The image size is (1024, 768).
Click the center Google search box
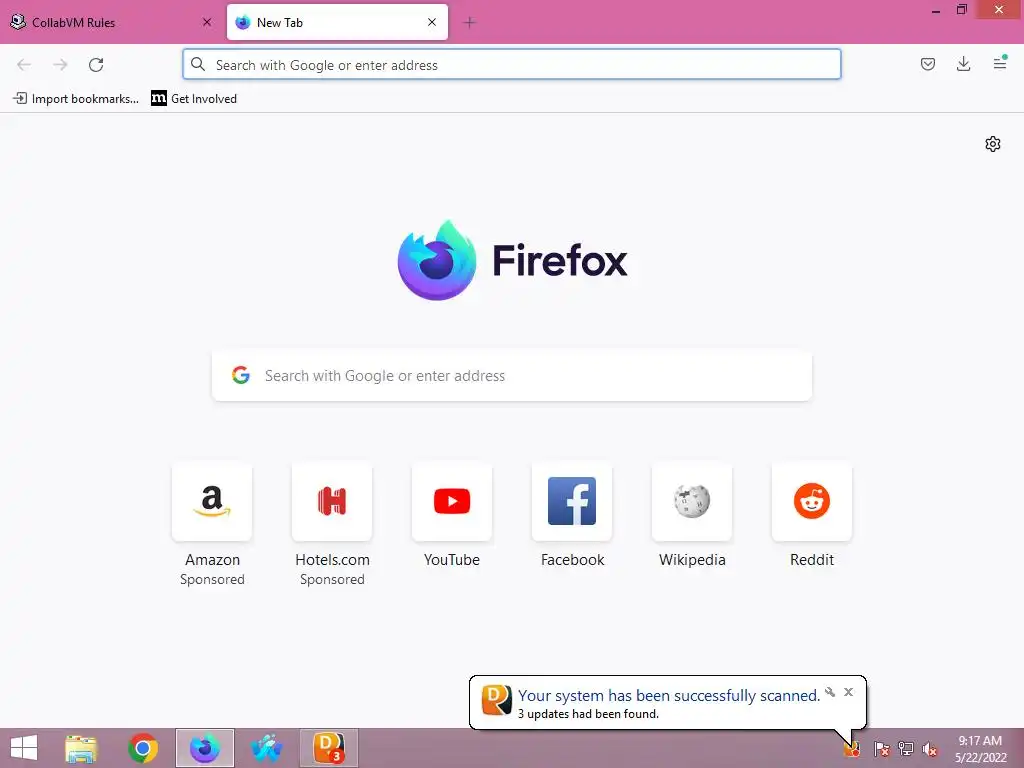pyautogui.click(x=512, y=376)
